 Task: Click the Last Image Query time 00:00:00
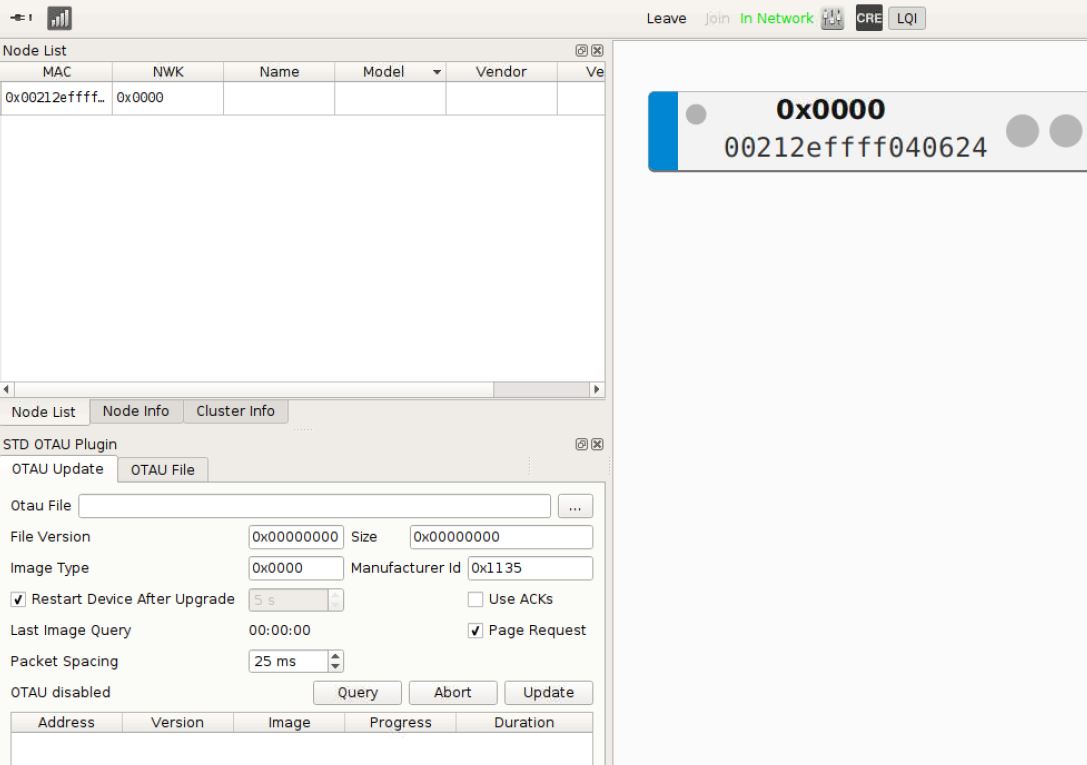coord(280,631)
